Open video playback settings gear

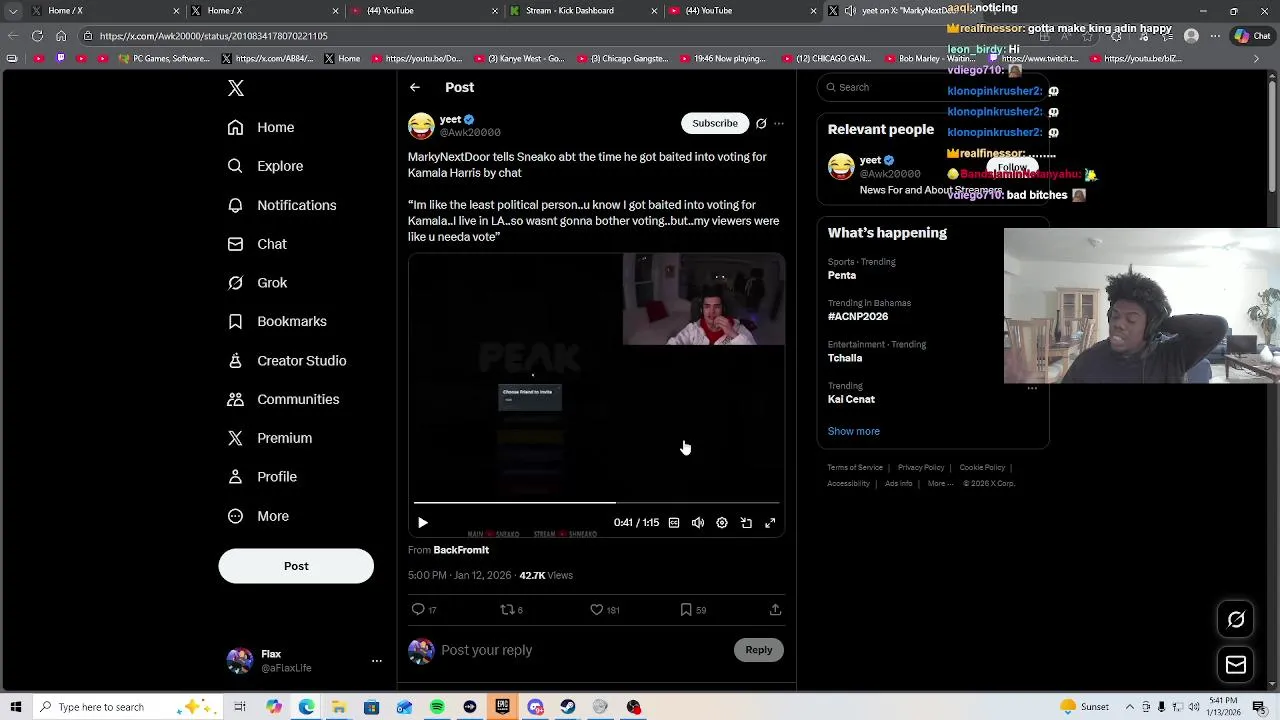pos(722,523)
